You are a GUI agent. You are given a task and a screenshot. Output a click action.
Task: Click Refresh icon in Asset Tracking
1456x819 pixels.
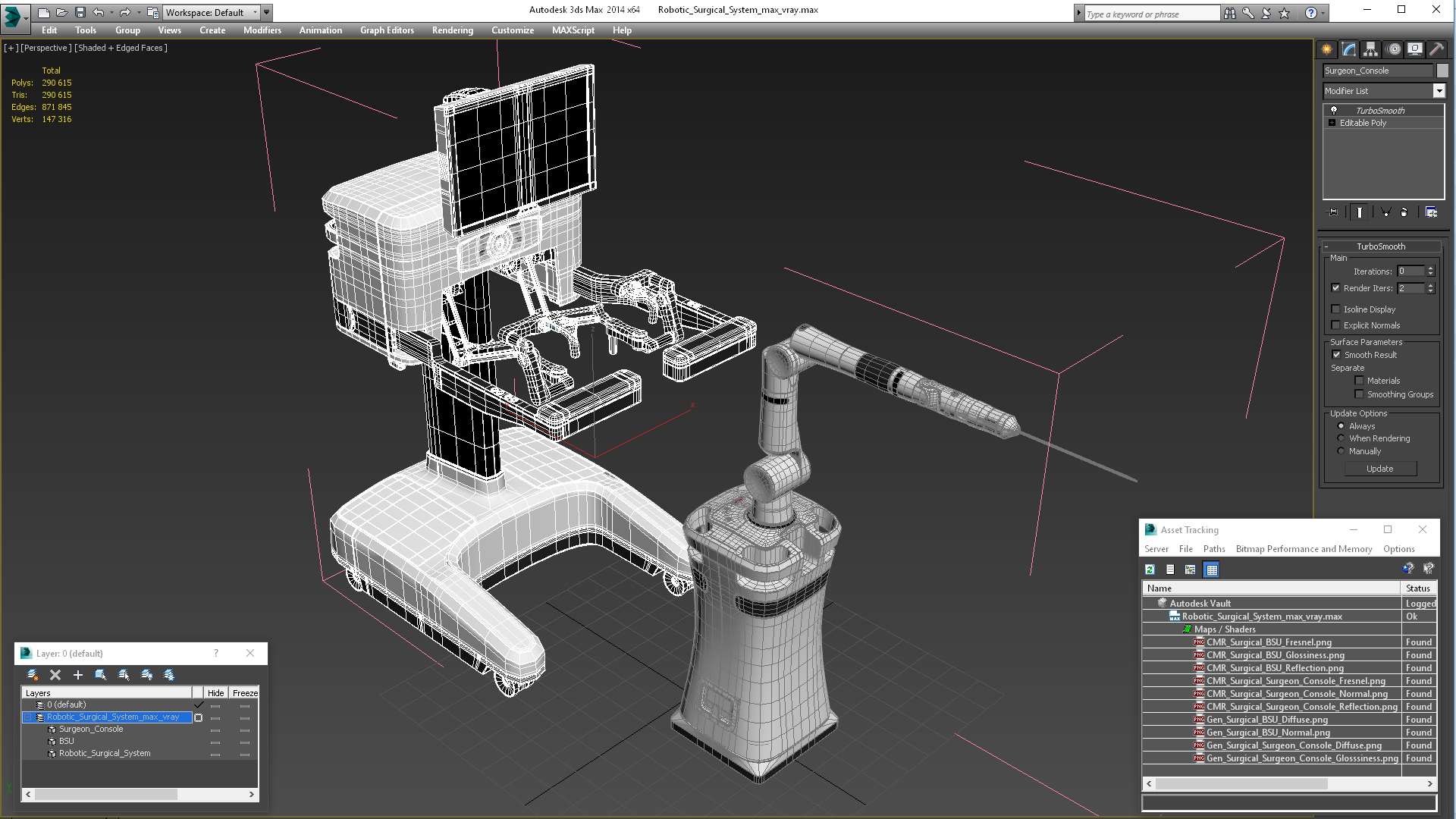(1150, 570)
